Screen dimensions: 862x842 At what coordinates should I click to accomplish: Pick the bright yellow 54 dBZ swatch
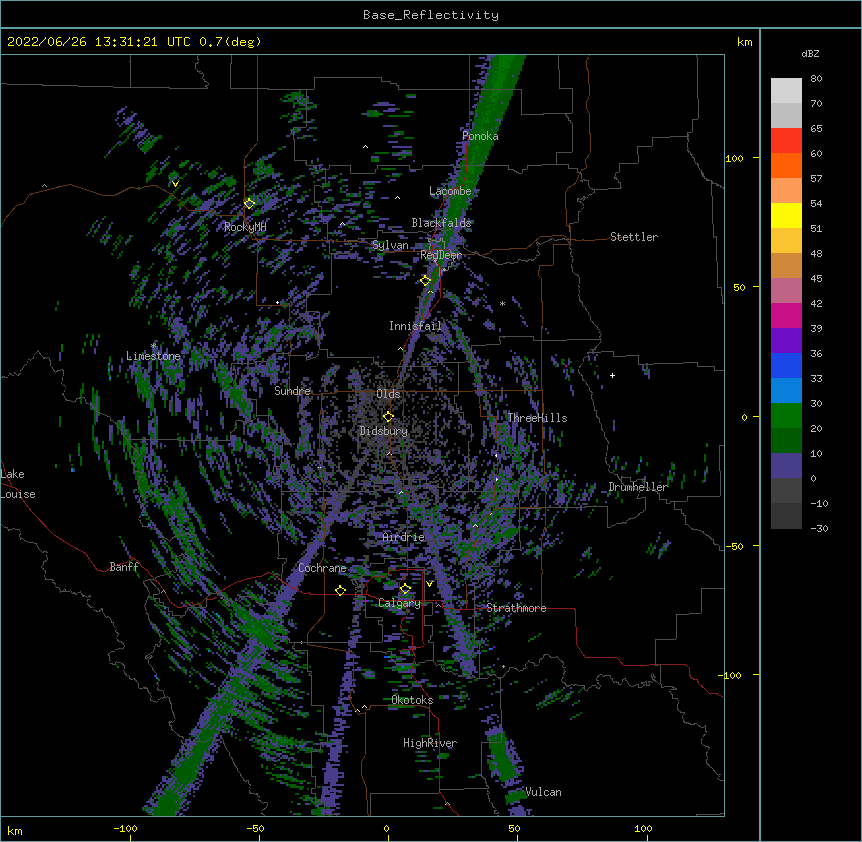pyautogui.click(x=786, y=215)
